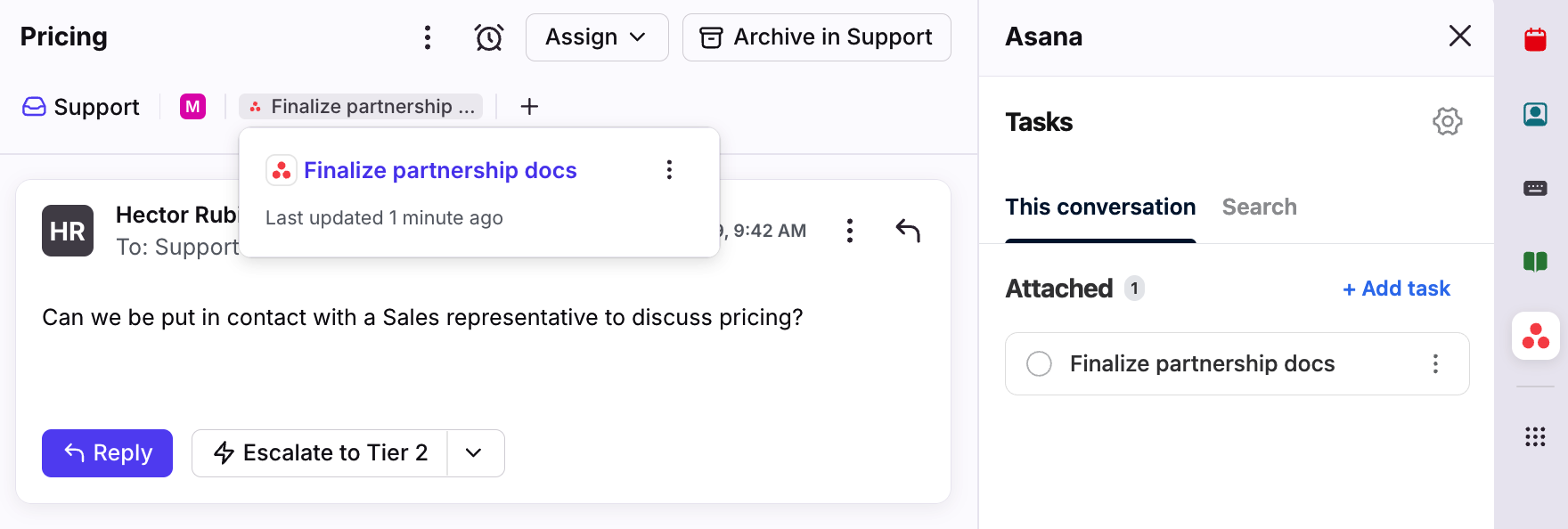Click the blue Reply button

(107, 453)
